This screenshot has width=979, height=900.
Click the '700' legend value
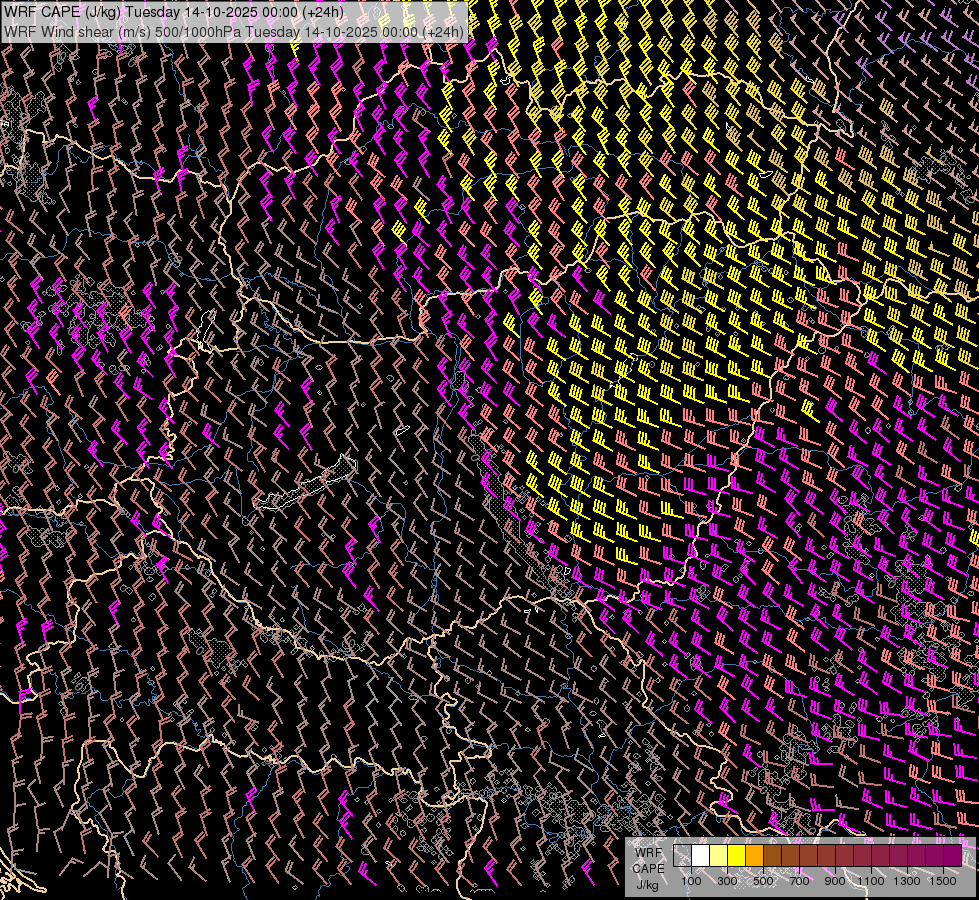click(x=799, y=881)
